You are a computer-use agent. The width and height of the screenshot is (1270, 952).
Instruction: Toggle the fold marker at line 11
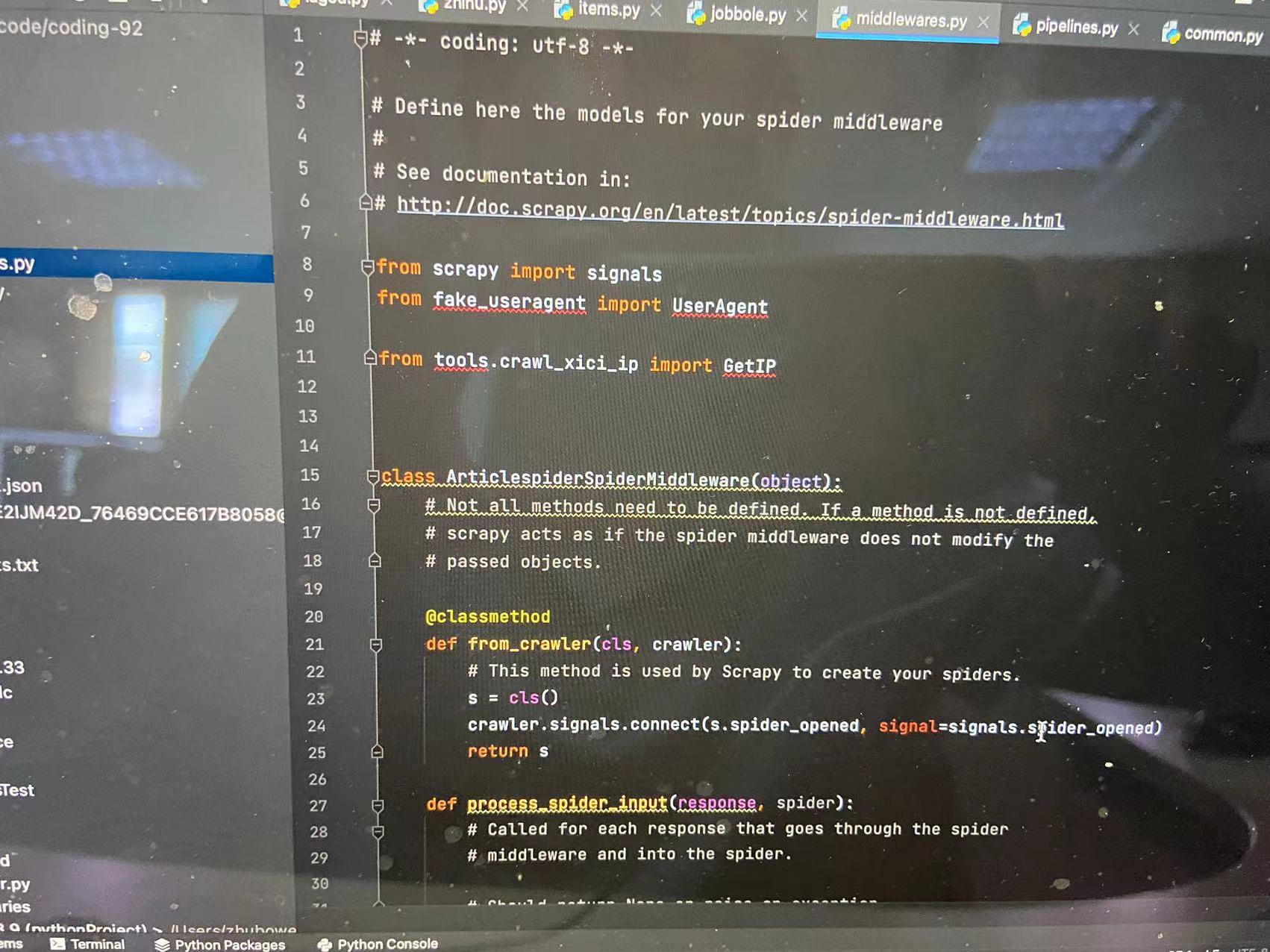click(x=369, y=358)
